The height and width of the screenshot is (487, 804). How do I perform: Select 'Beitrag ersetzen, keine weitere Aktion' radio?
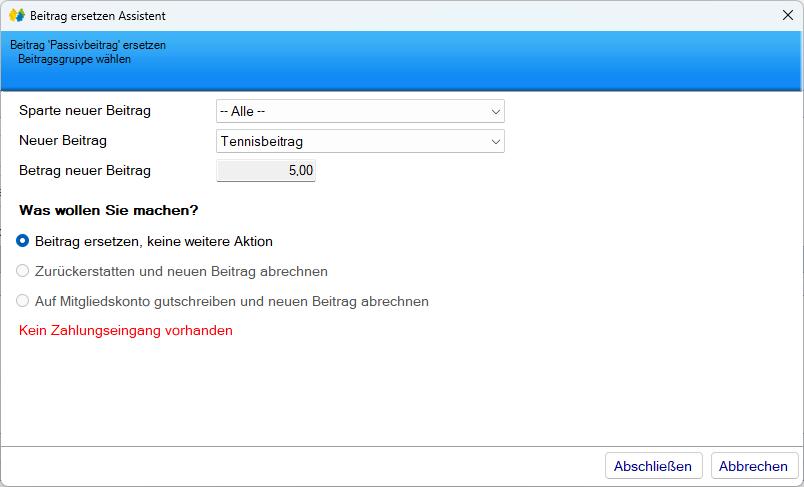tap(23, 241)
